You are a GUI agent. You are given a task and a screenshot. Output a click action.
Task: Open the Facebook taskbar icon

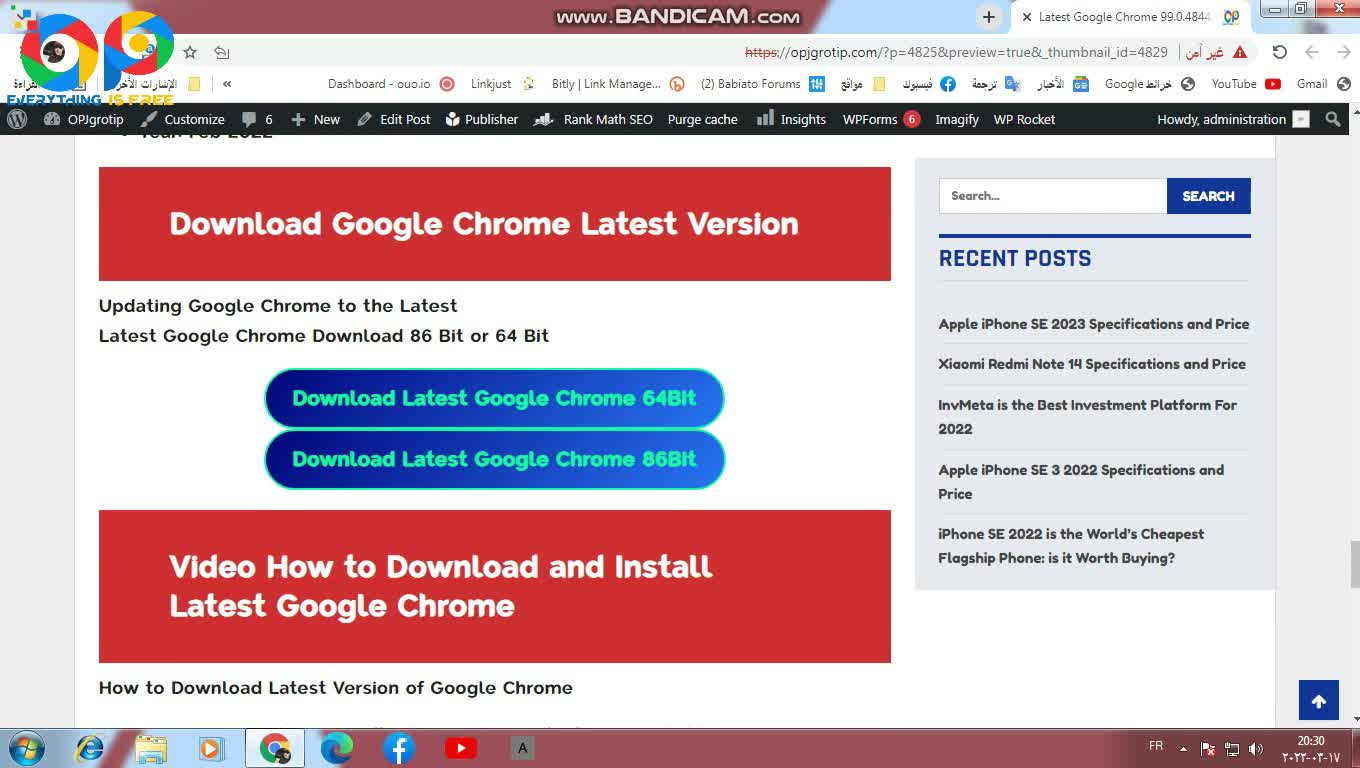pyautogui.click(x=398, y=748)
